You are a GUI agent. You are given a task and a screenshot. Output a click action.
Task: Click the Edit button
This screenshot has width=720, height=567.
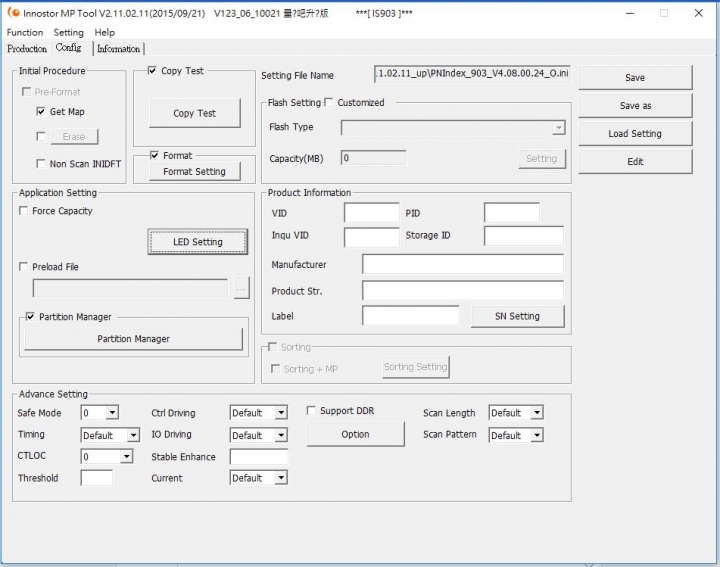tap(635, 162)
